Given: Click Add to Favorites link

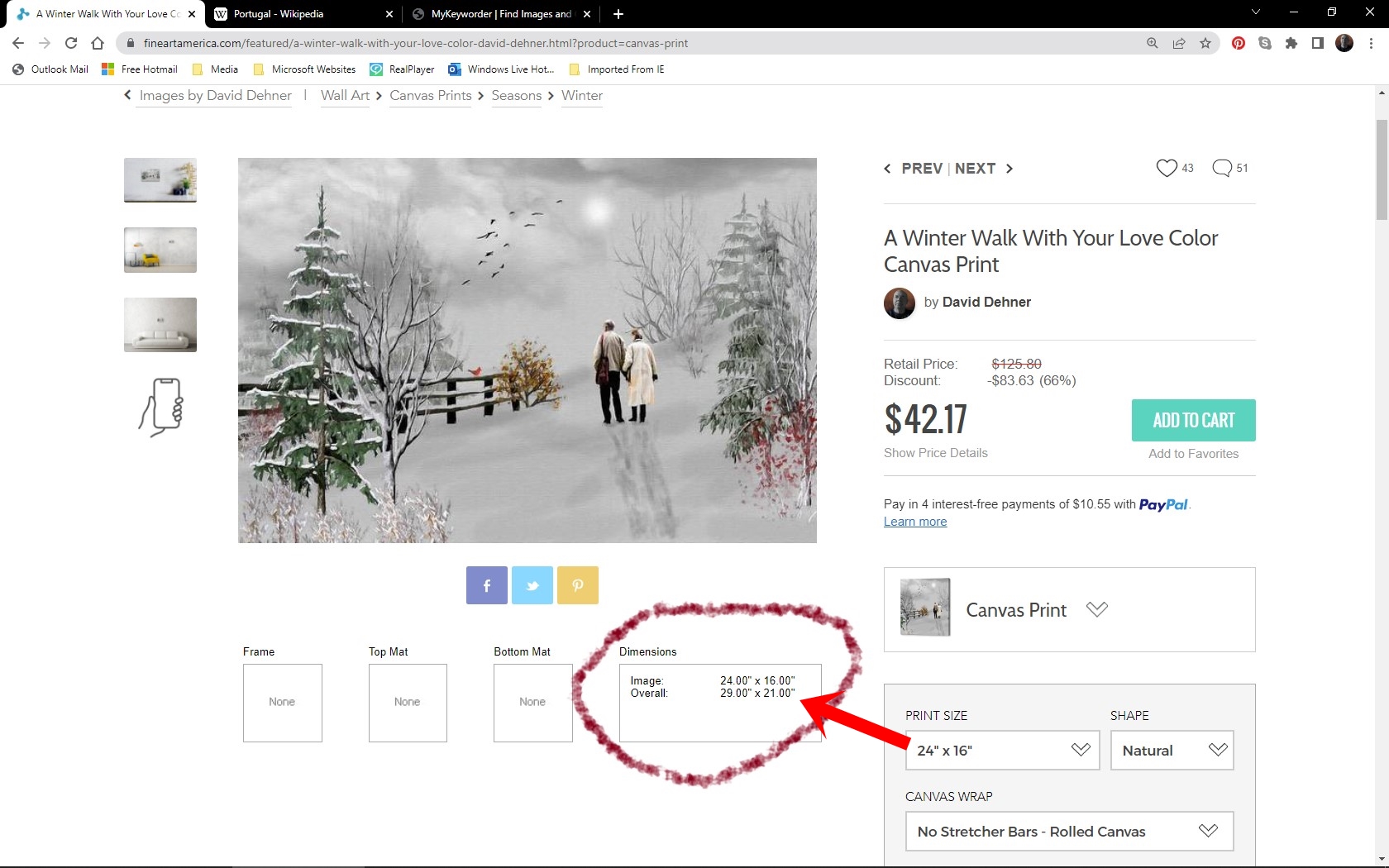Looking at the screenshot, I should 1193,454.
